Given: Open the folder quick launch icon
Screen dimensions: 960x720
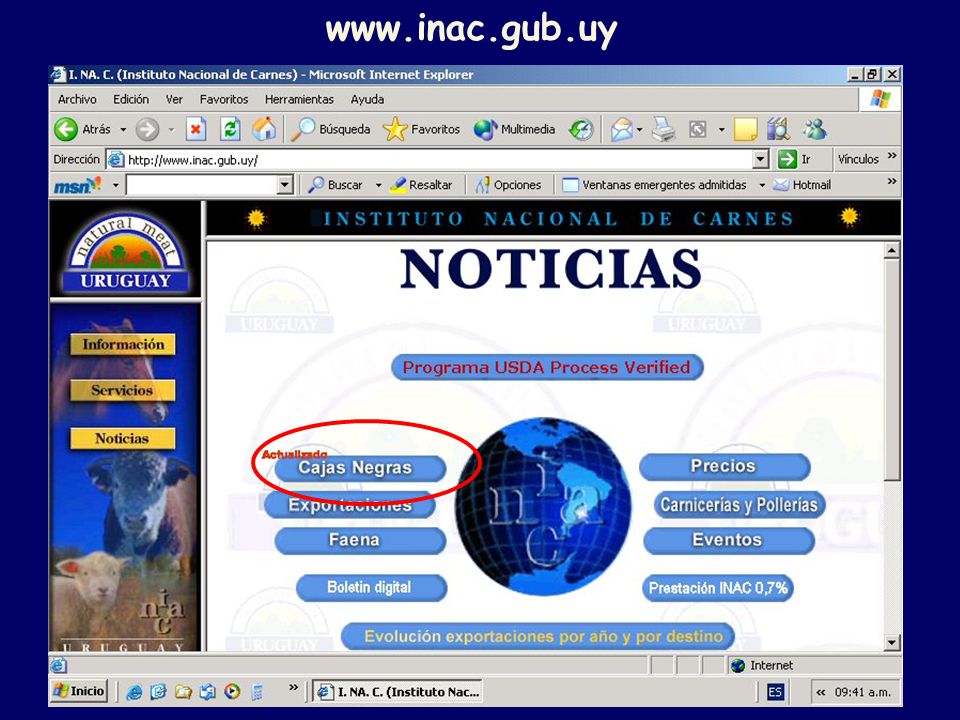Looking at the screenshot, I should click(183, 692).
